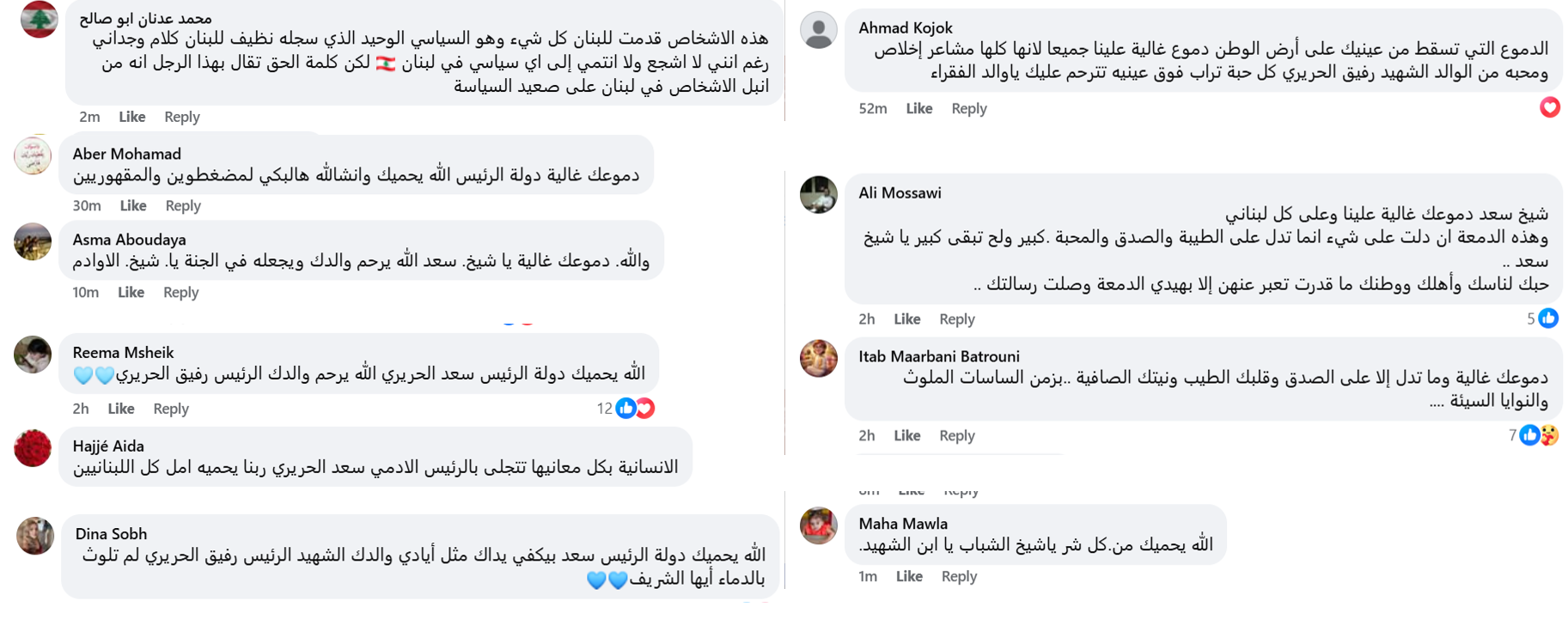Screen dimensions: 1568x619
Task: Reply to Asma Aboudaya's comment
Action: click(180, 292)
